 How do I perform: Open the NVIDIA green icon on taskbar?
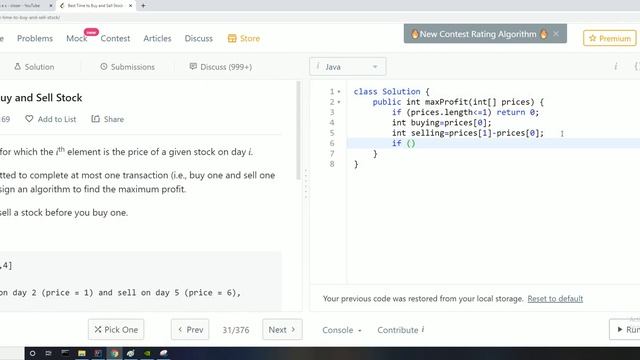(147, 353)
